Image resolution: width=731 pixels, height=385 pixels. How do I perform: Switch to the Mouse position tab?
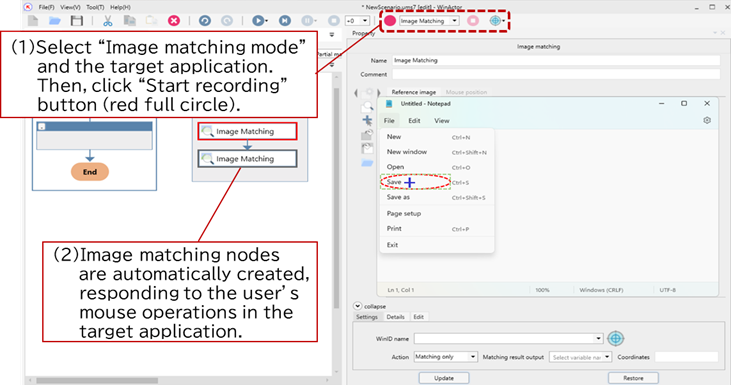[466, 92]
